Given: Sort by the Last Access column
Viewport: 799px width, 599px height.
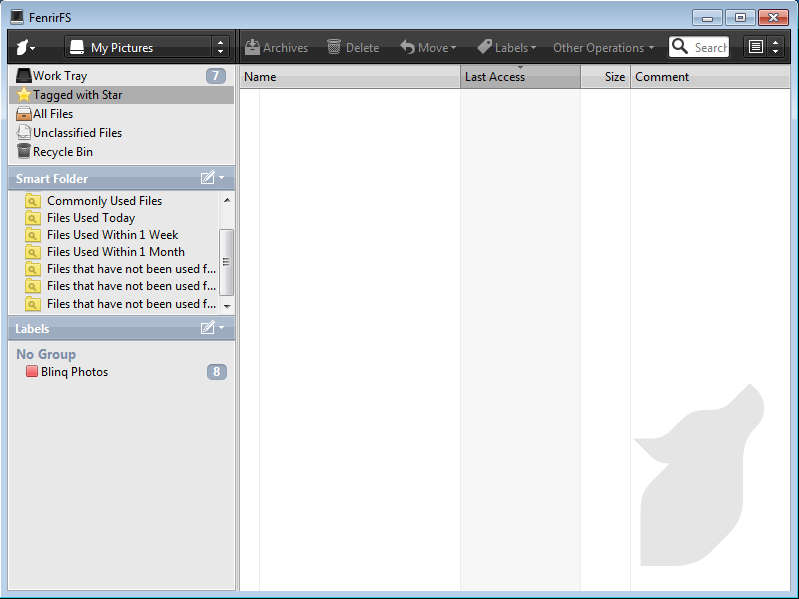Looking at the screenshot, I should 520,77.
